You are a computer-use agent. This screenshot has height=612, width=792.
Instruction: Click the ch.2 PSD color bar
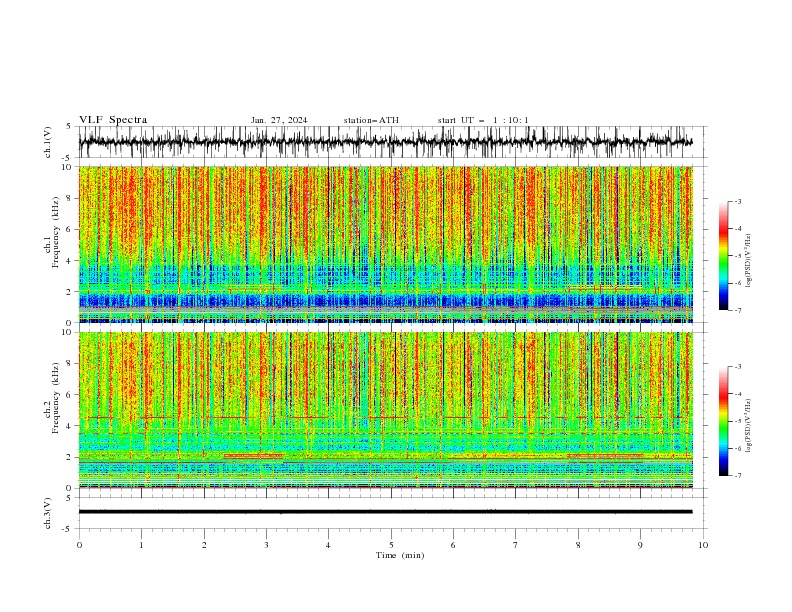click(x=724, y=421)
